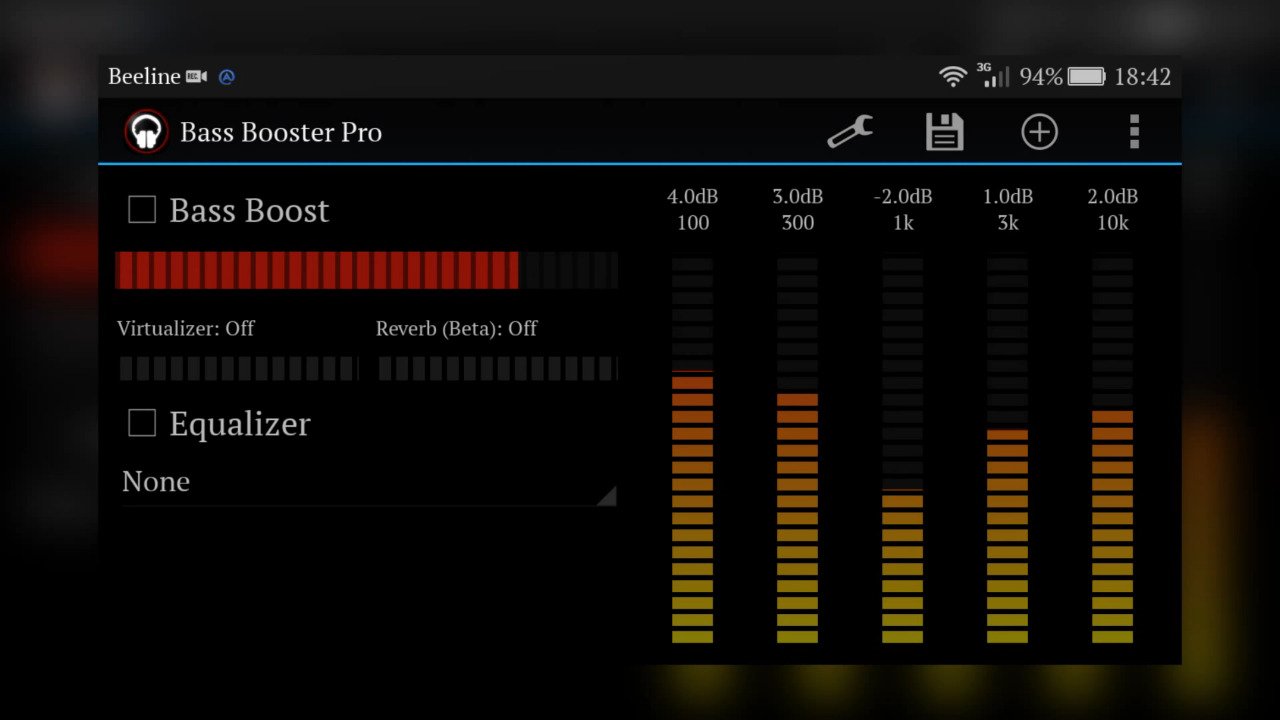This screenshot has height=720, width=1280.
Task: Adjust the red Bass Boost strength bar
Action: [367, 270]
